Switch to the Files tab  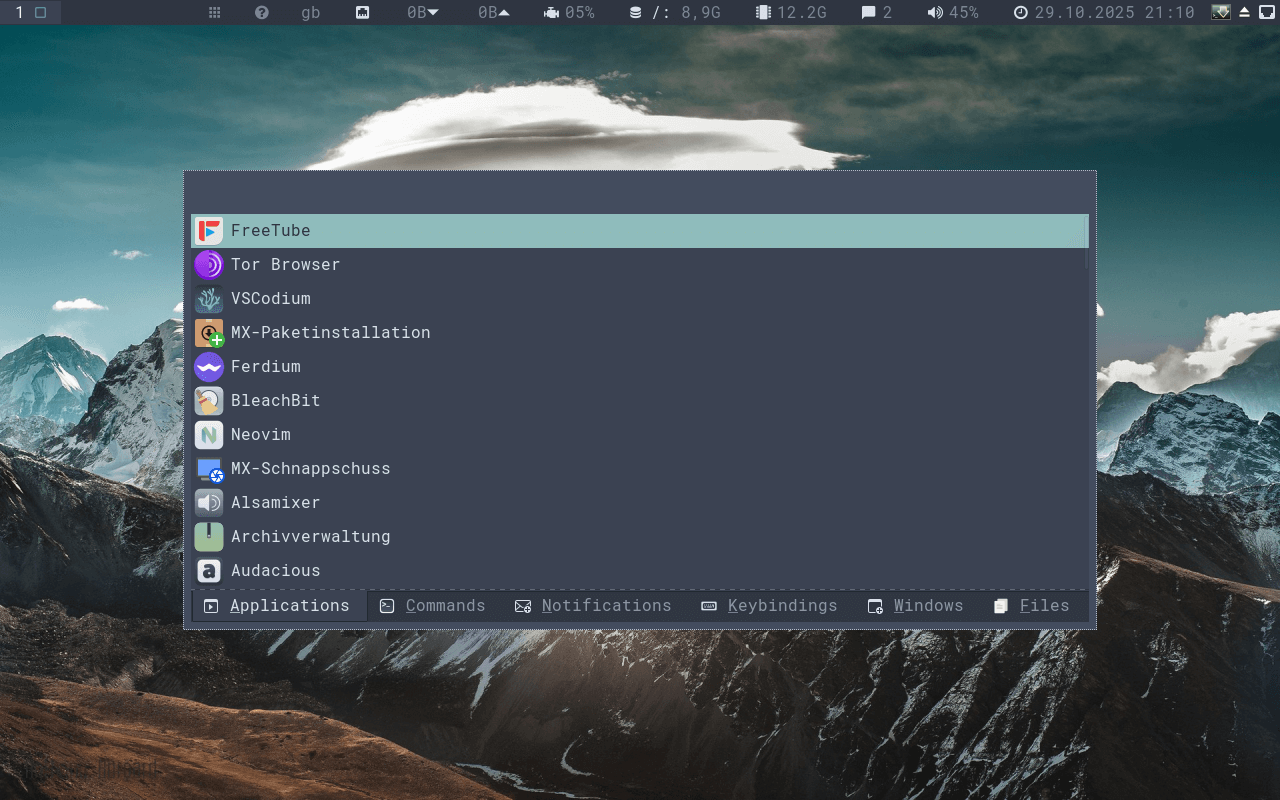[1033, 605]
